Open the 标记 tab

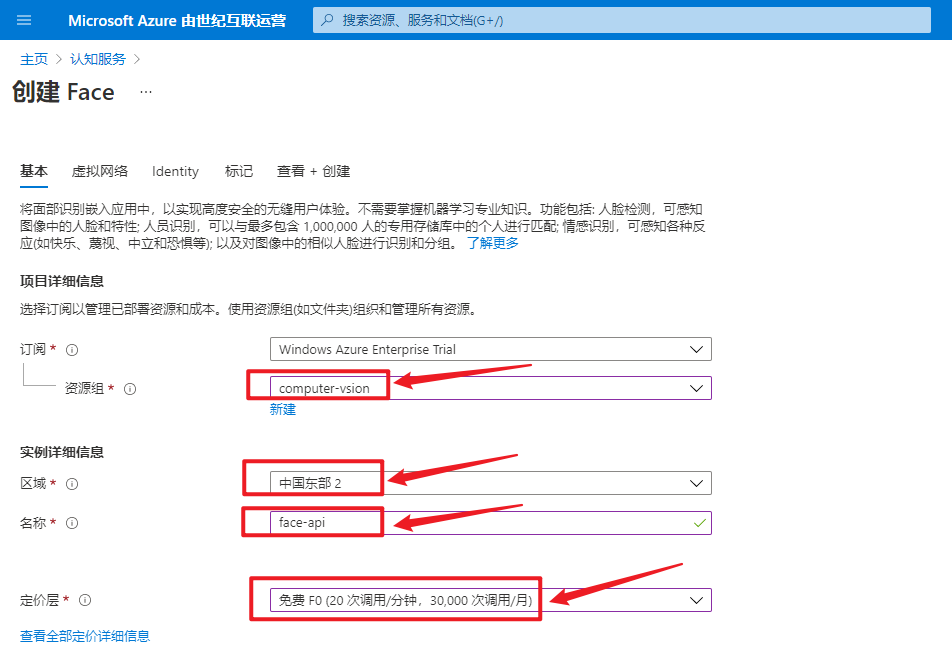[239, 171]
